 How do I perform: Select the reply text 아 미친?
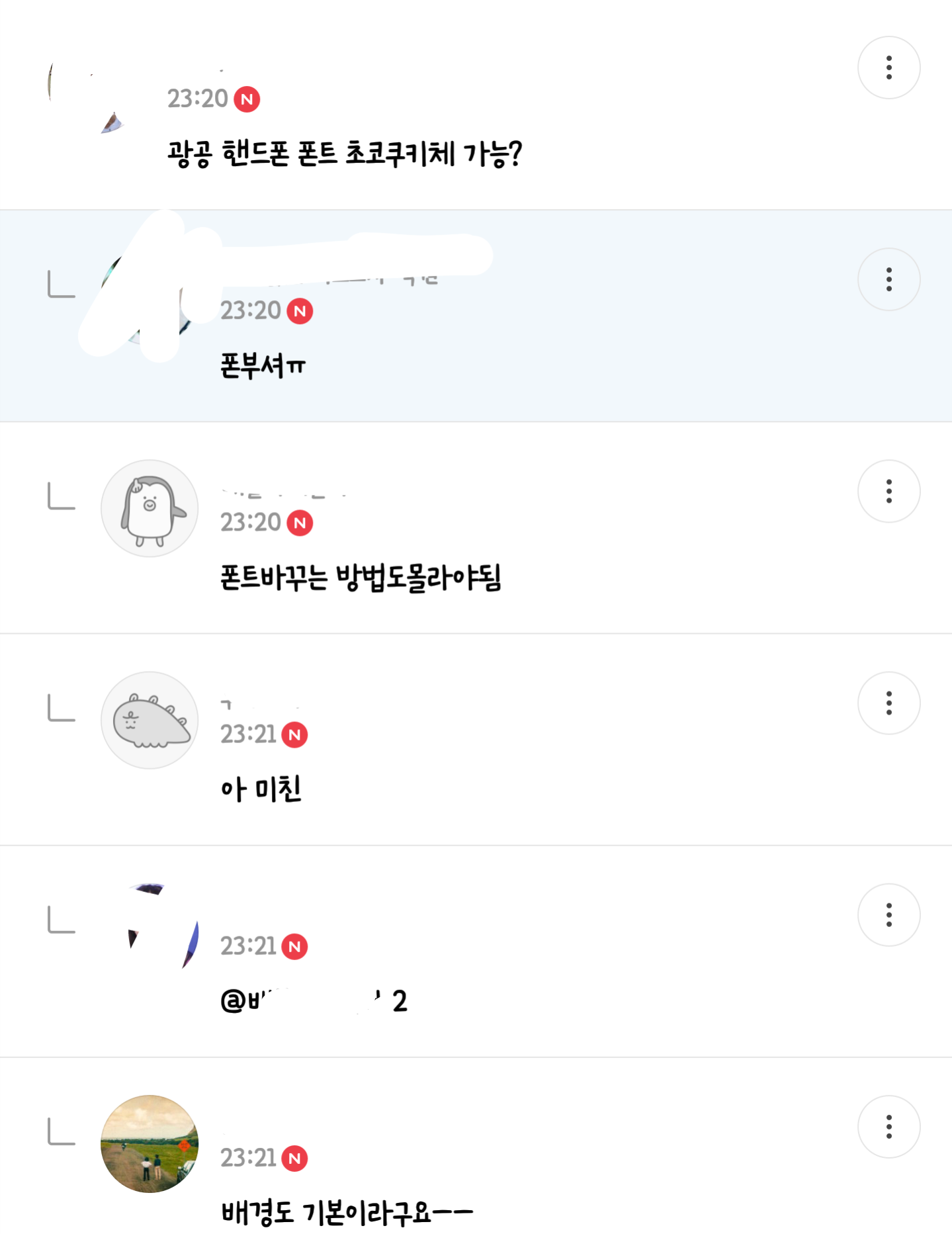261,789
